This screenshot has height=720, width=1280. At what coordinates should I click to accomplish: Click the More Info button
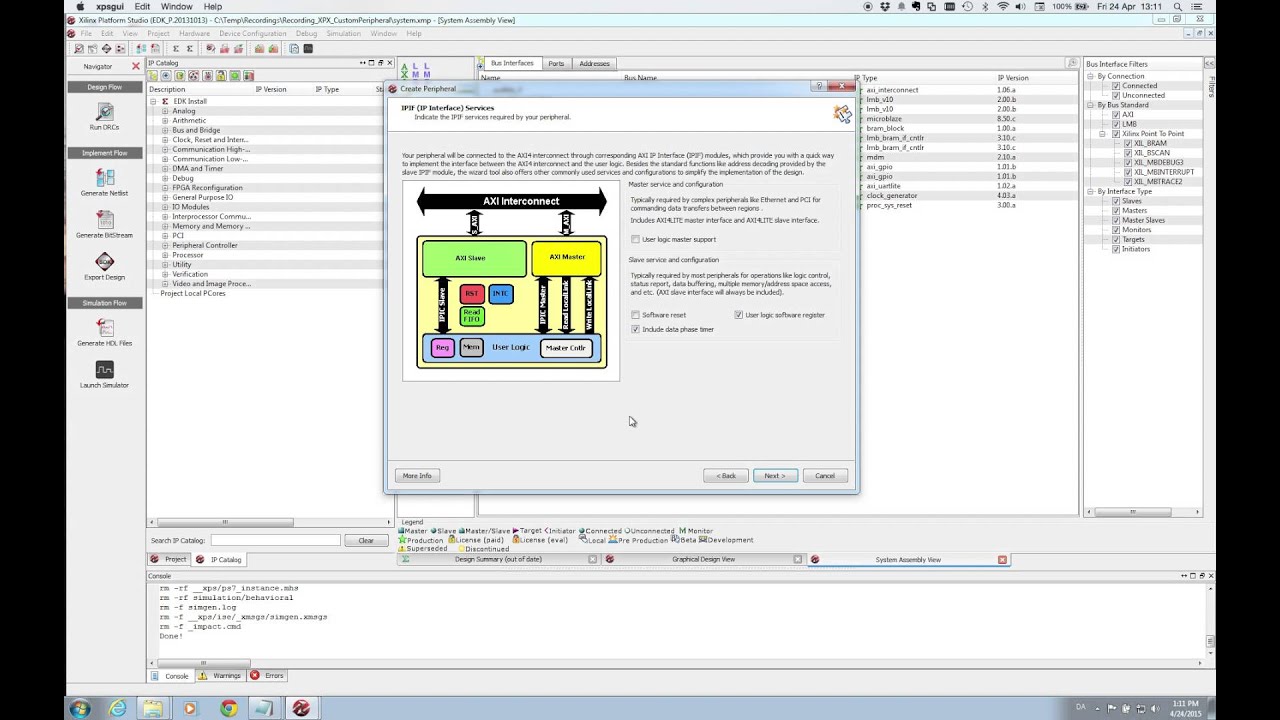(417, 476)
